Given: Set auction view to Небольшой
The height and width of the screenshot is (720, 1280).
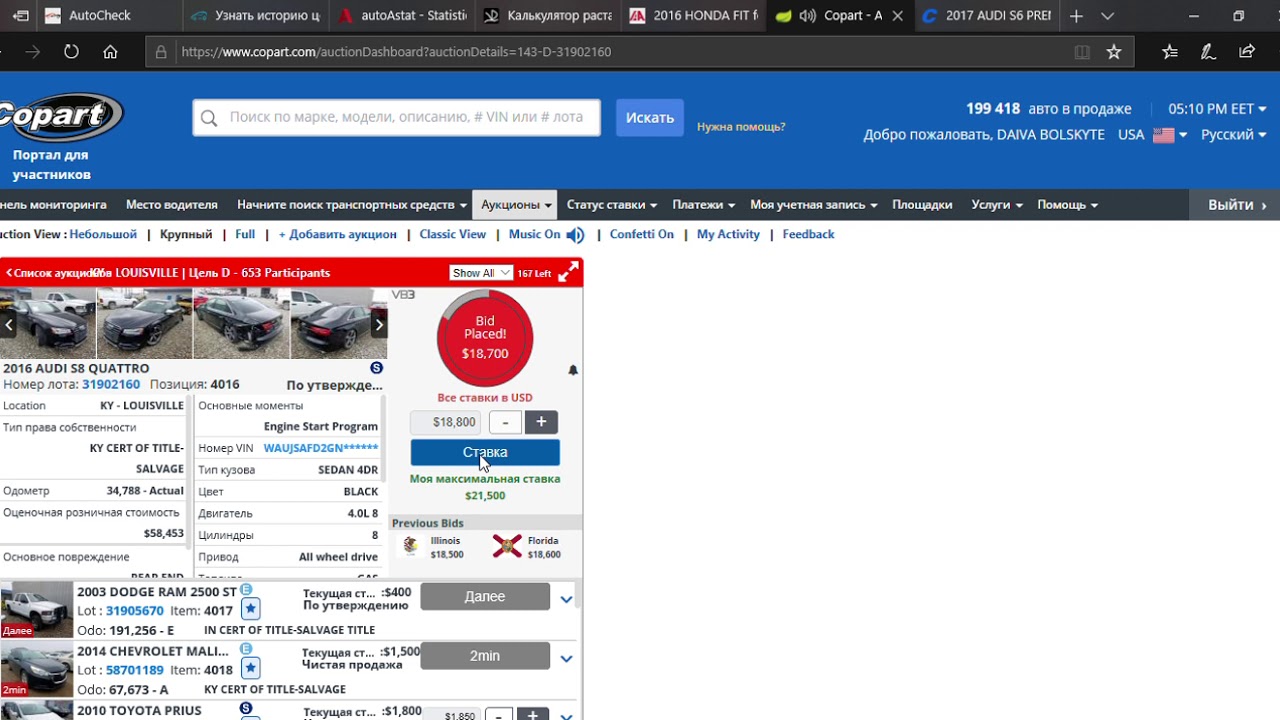Looking at the screenshot, I should (103, 235).
